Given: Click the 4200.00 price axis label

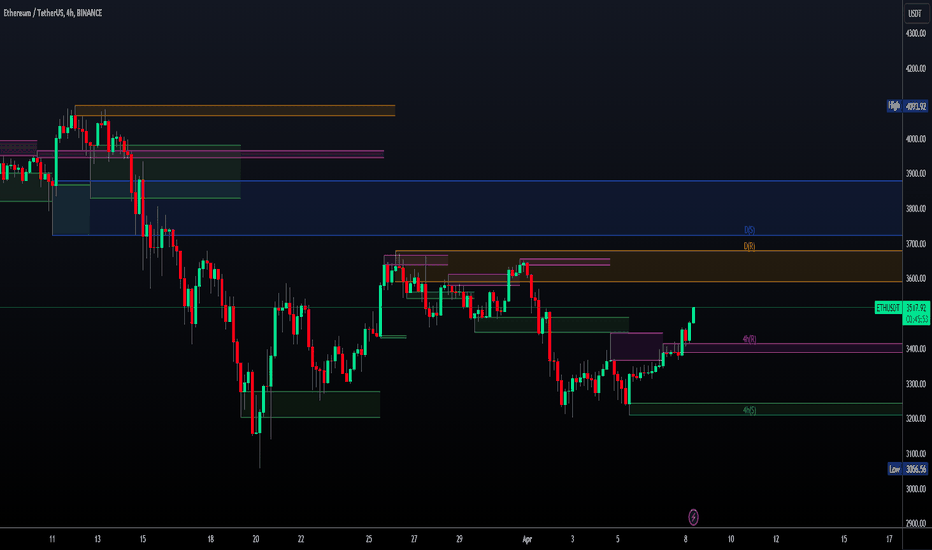Looking at the screenshot, I should click(x=916, y=69).
